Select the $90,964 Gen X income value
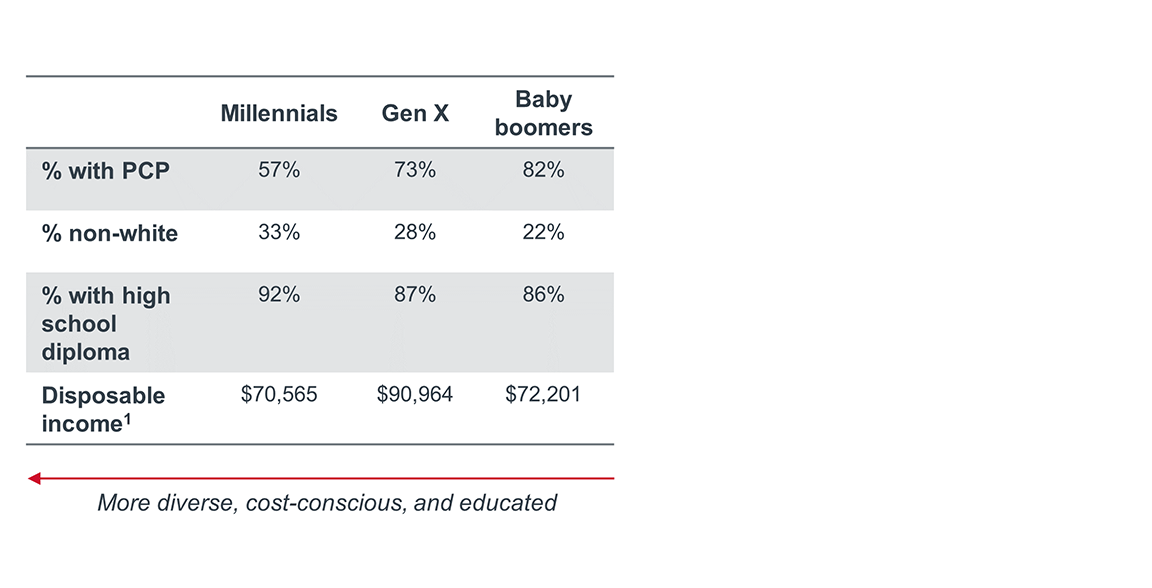The height and width of the screenshot is (588, 1152). 415,395
